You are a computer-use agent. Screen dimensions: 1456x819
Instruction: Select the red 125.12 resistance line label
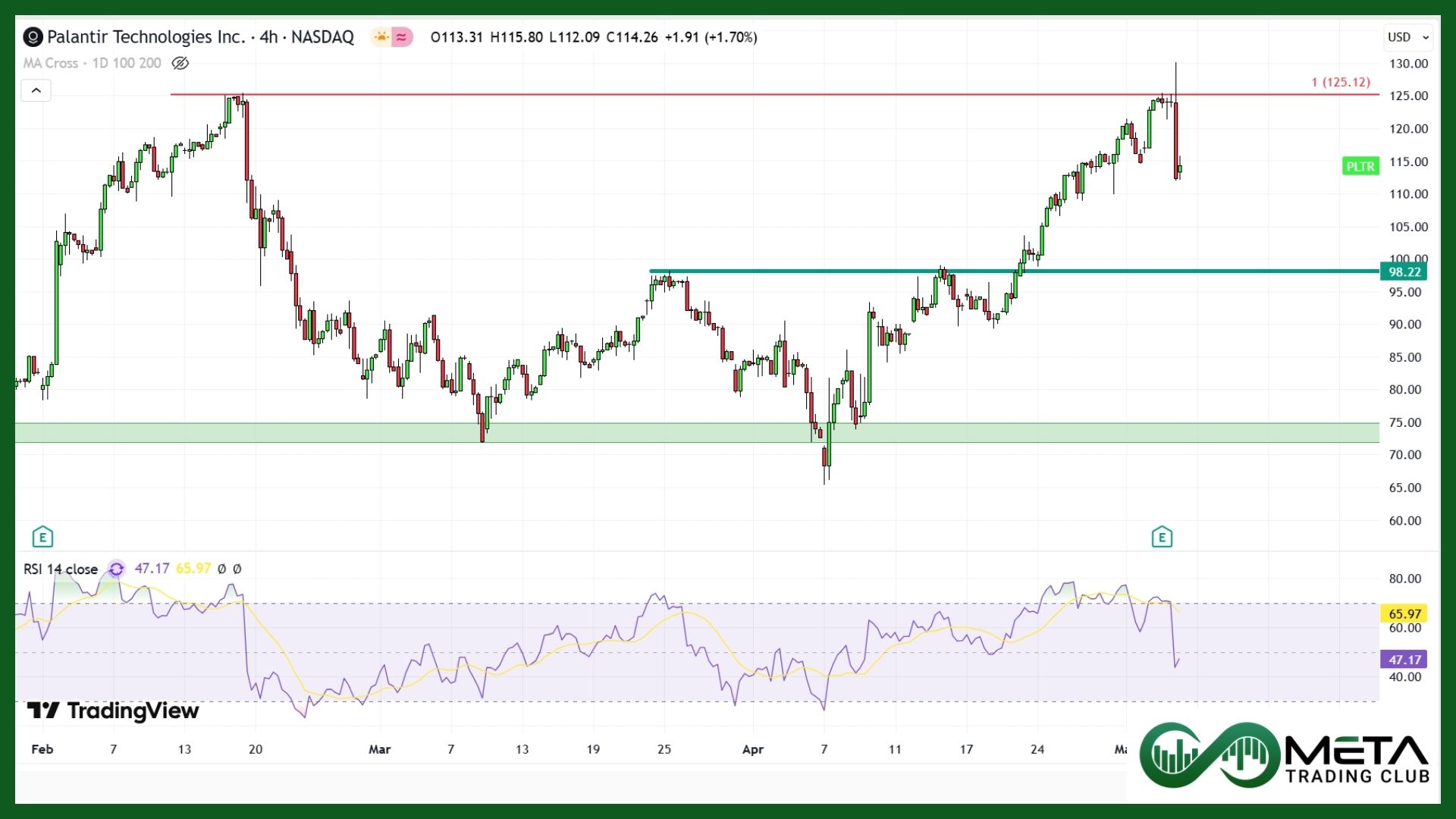click(1341, 82)
